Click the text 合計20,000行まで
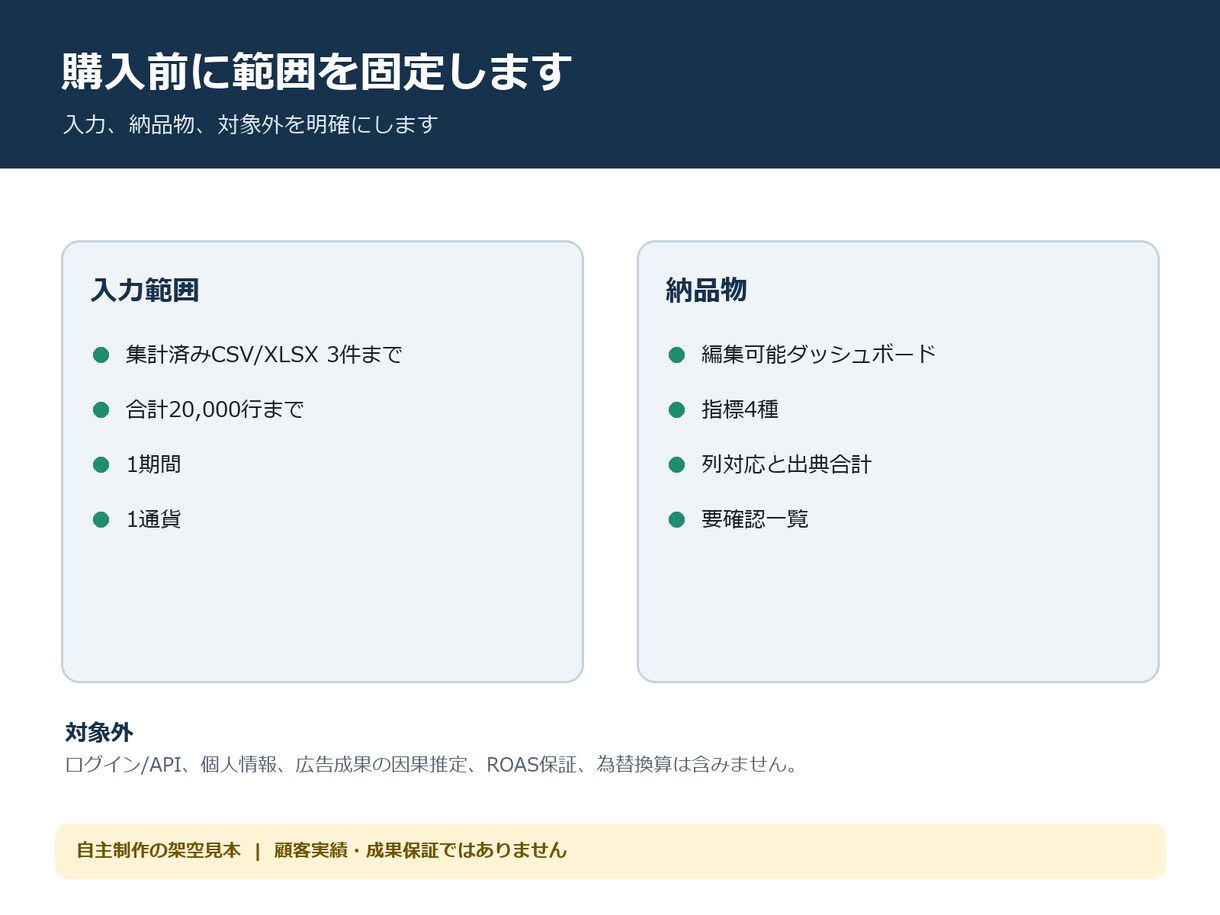This screenshot has width=1220, height=915. point(215,410)
